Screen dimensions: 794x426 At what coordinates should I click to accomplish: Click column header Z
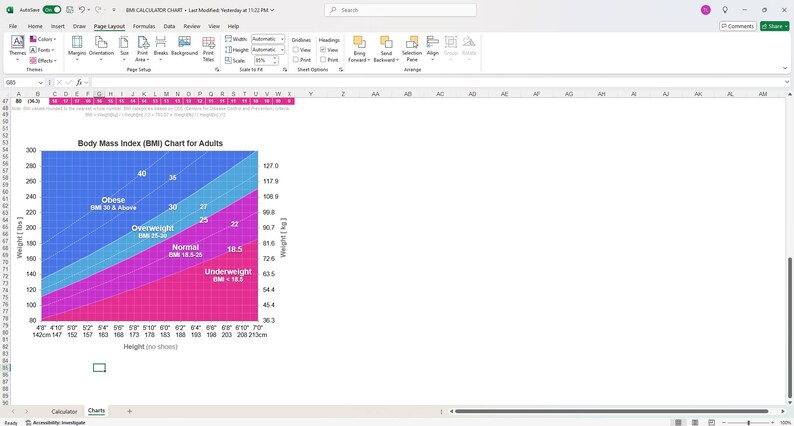tap(343, 94)
